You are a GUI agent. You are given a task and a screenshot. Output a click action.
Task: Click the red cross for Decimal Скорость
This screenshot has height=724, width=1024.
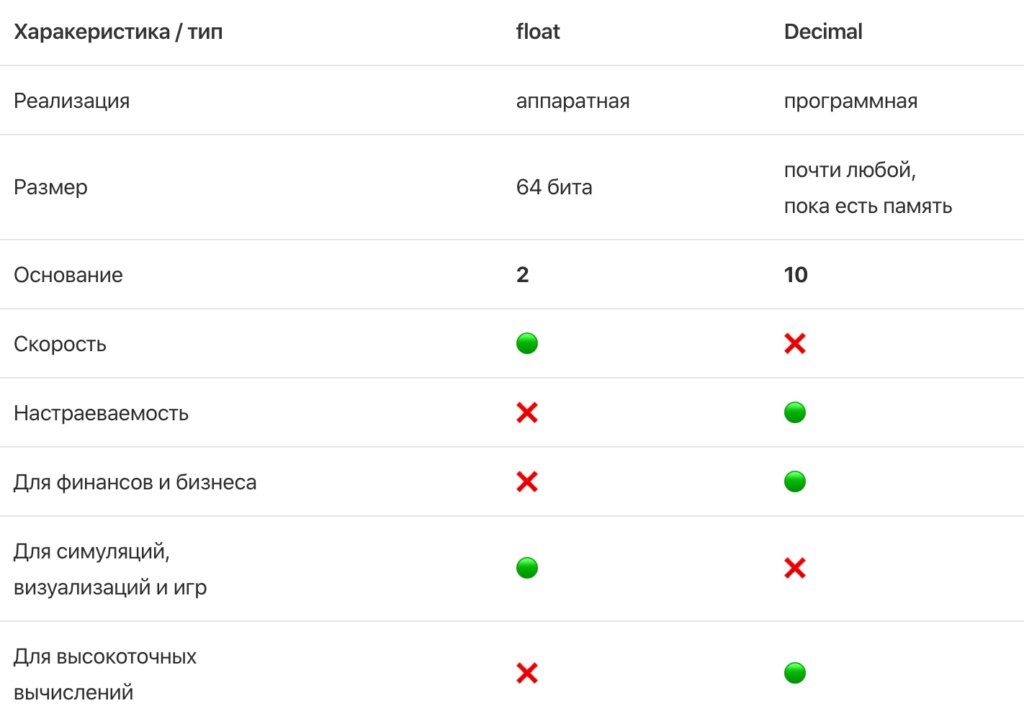795,343
